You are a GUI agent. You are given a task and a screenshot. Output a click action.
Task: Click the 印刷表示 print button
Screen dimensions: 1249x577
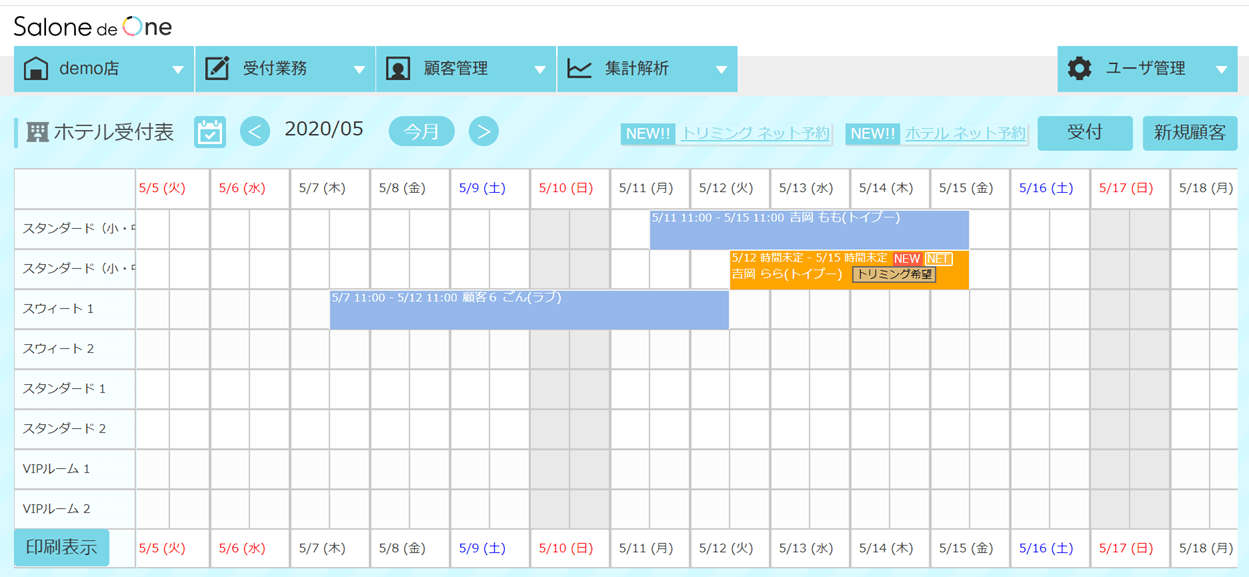click(x=61, y=548)
